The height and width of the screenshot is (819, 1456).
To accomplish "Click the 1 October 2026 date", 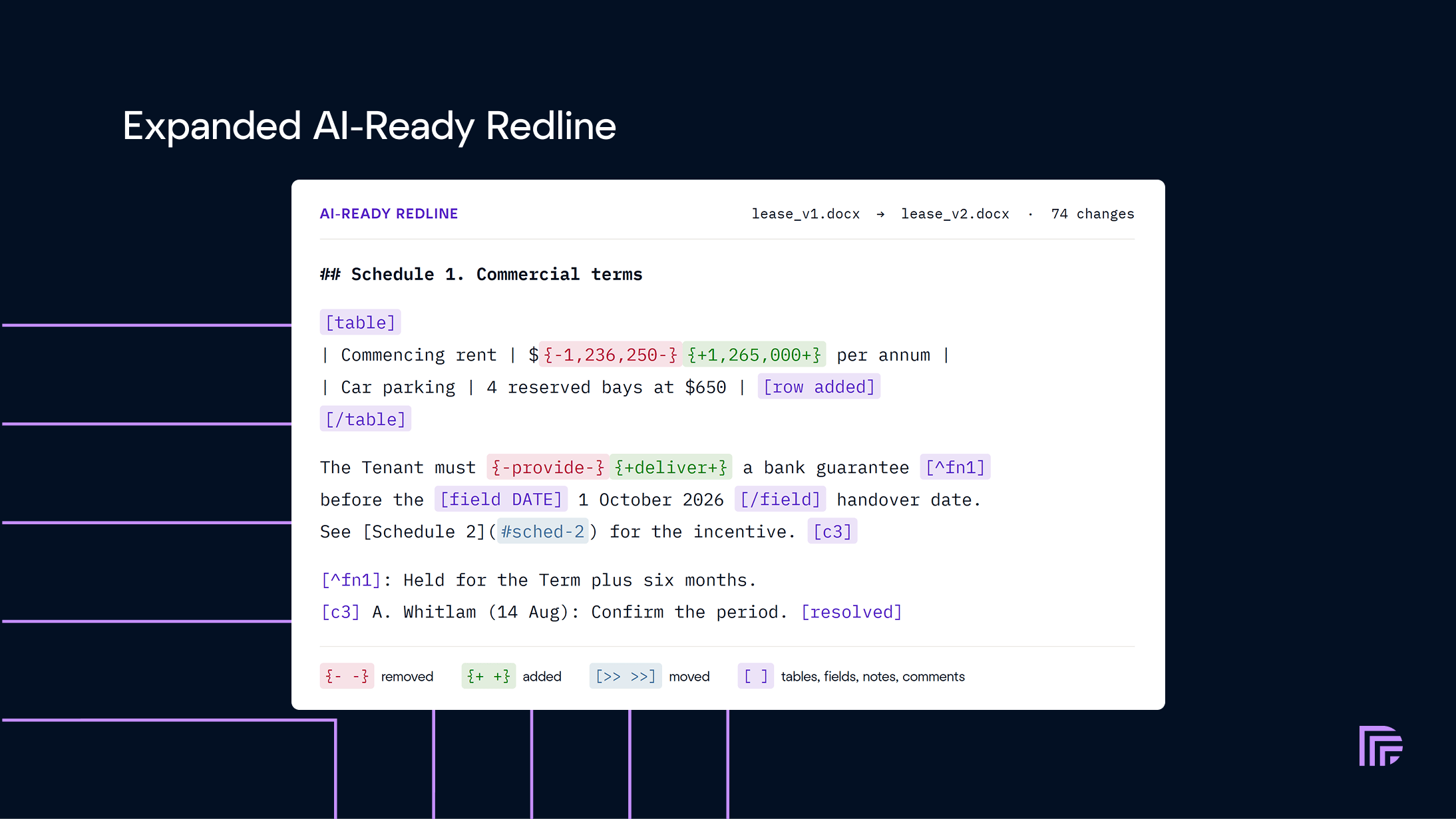I will click(x=651, y=499).
